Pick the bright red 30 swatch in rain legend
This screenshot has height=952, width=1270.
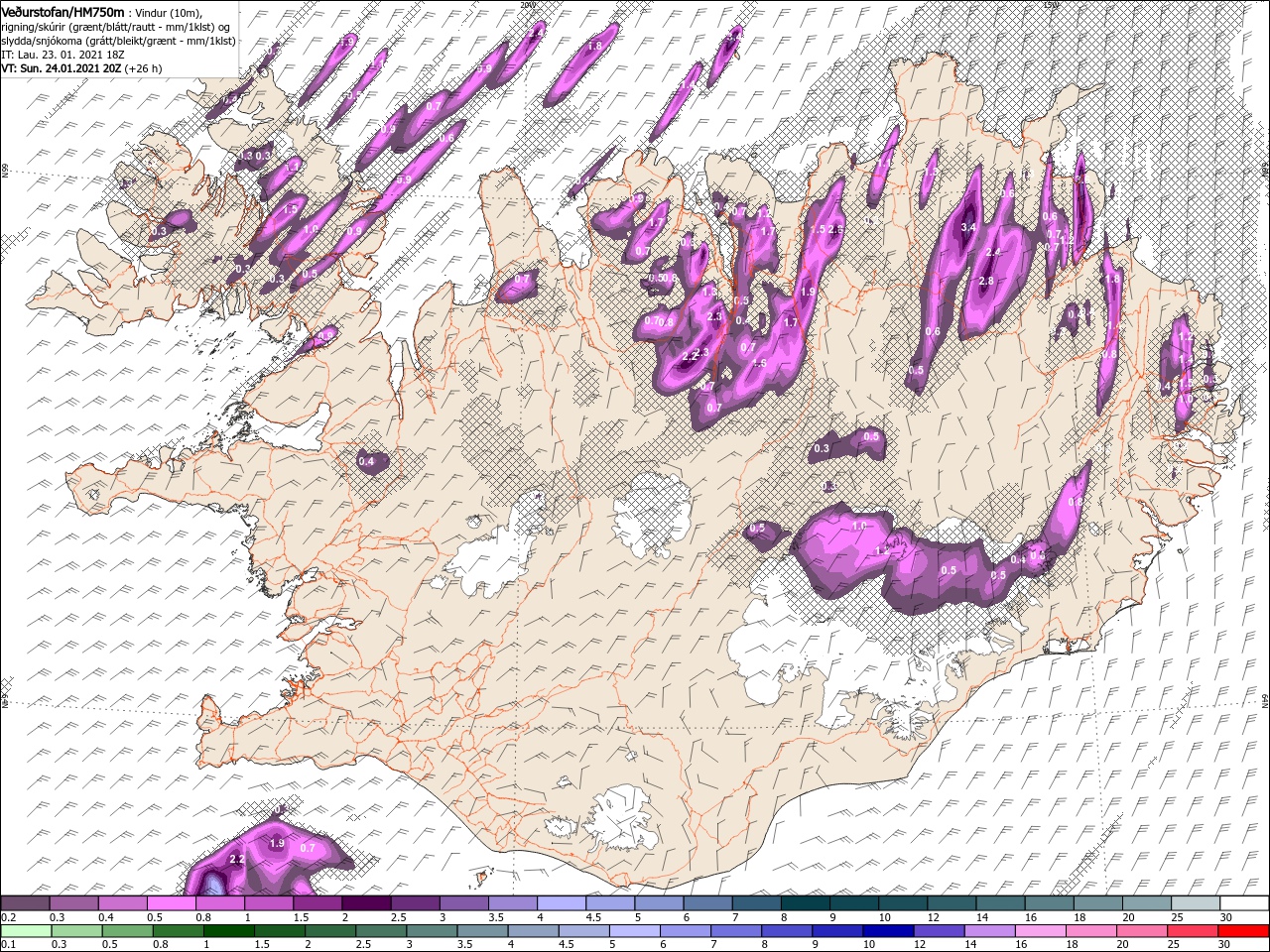[1243, 930]
